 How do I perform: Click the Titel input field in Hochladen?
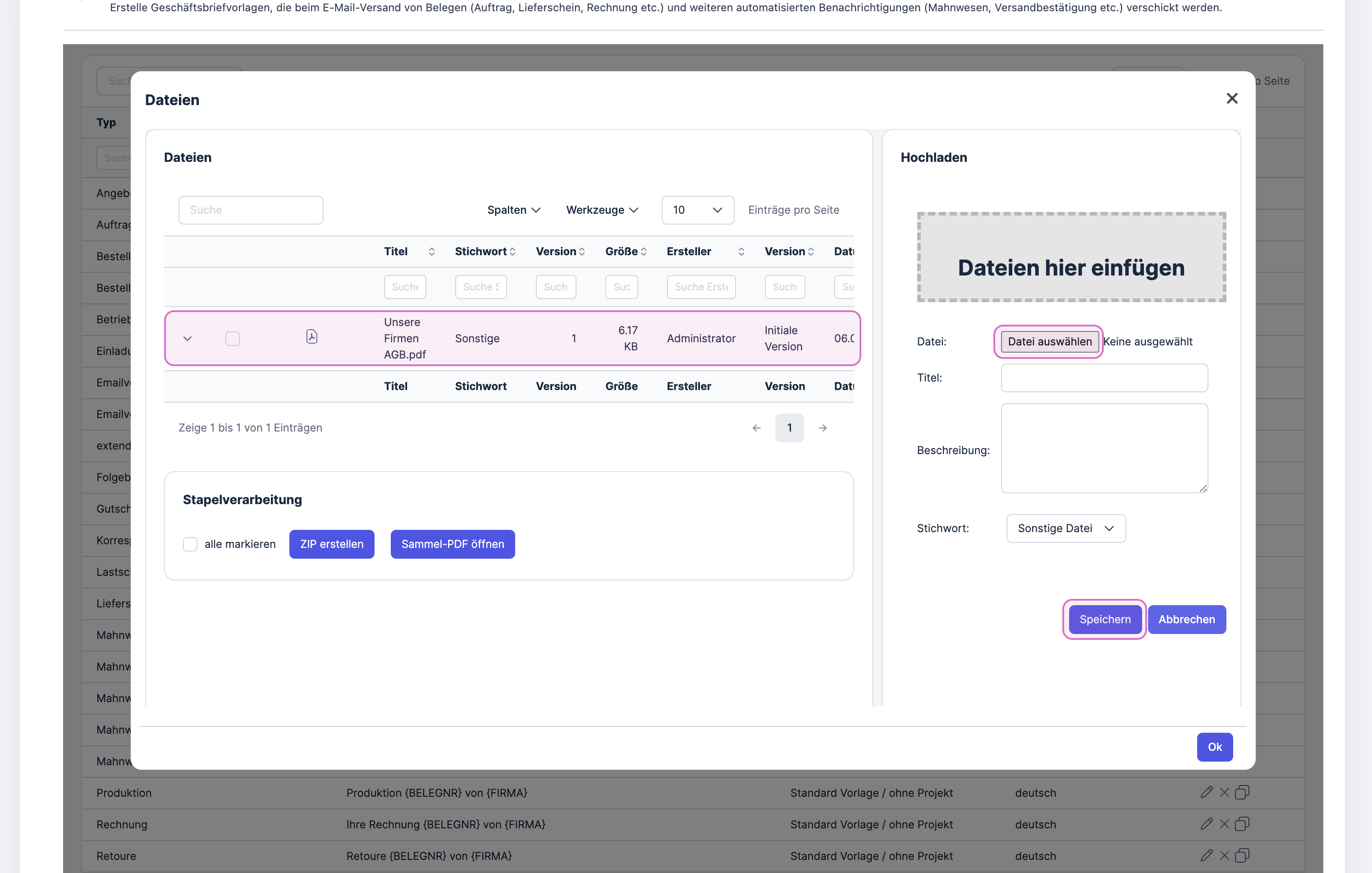coord(1104,378)
